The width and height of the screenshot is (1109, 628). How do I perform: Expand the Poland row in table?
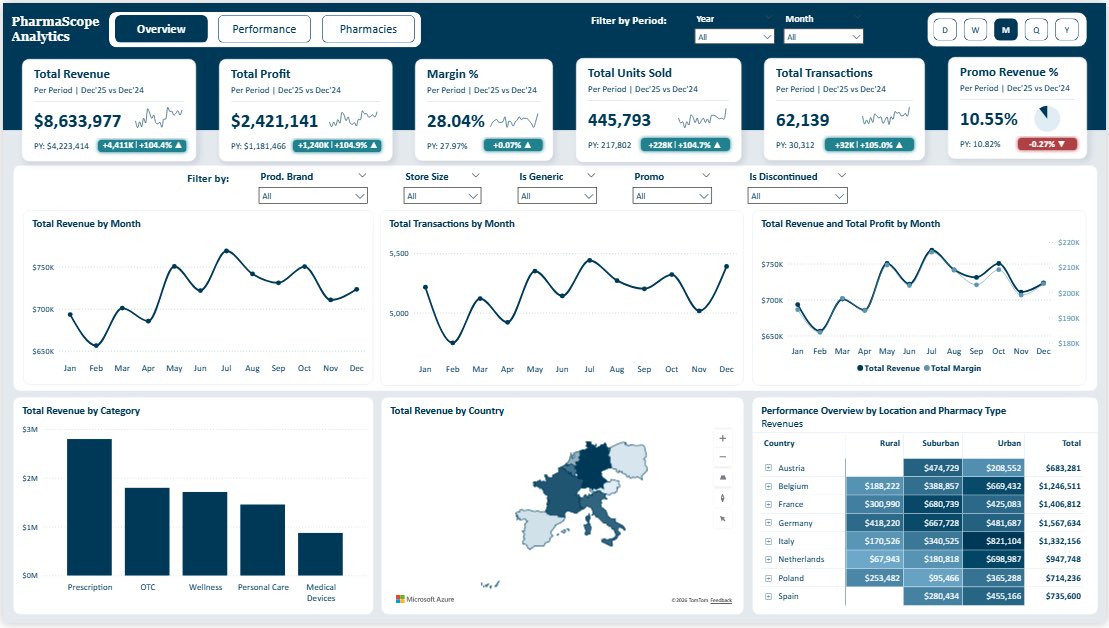[x=768, y=578]
